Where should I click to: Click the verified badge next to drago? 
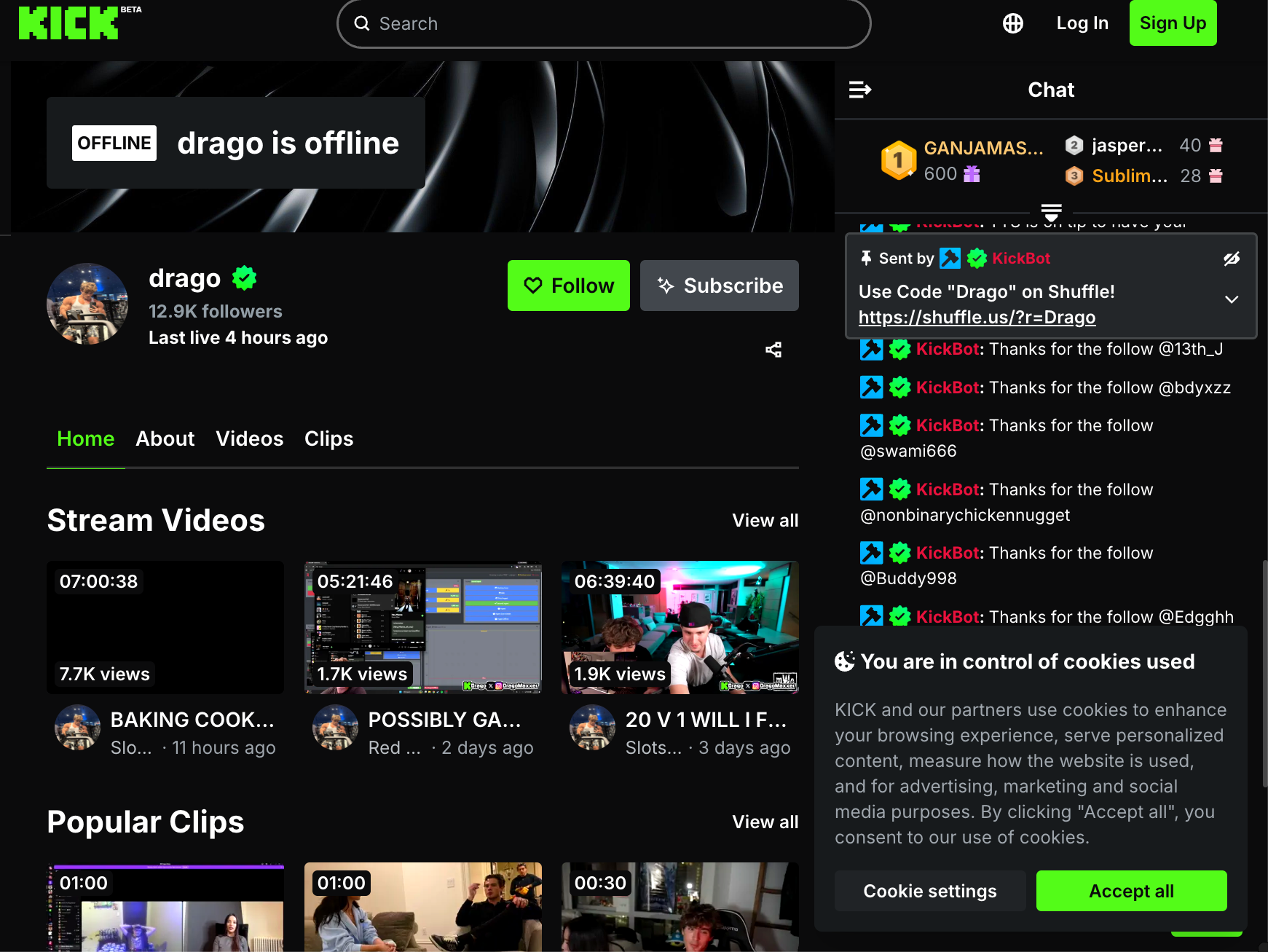click(245, 278)
